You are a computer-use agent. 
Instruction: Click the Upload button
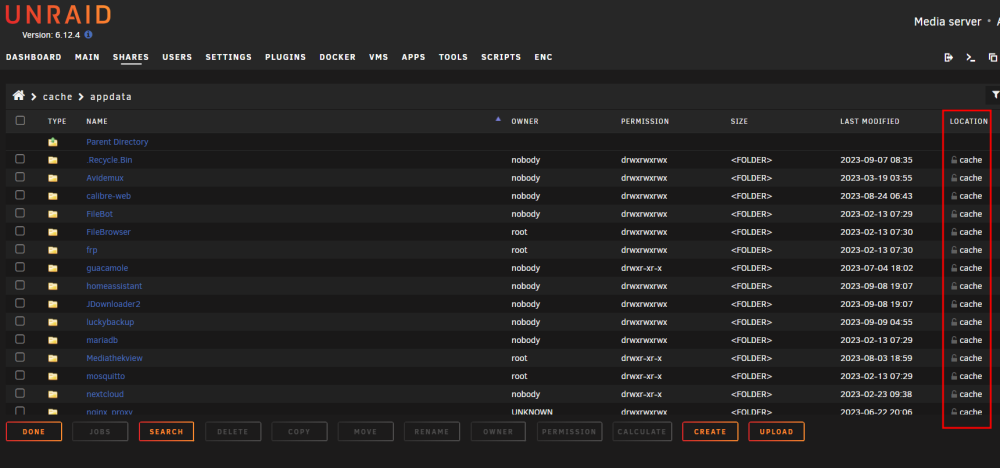click(x=776, y=432)
